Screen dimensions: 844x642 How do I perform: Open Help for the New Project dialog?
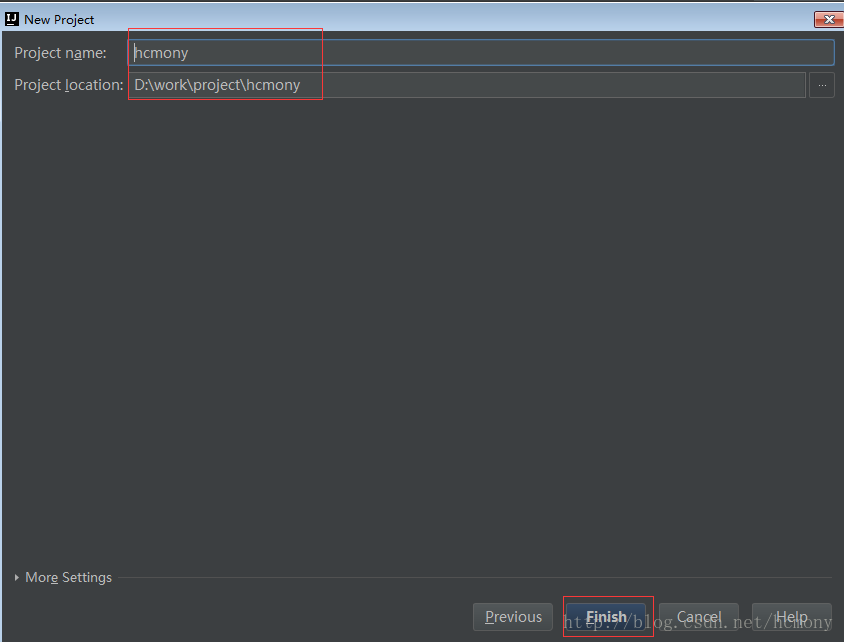point(792,617)
